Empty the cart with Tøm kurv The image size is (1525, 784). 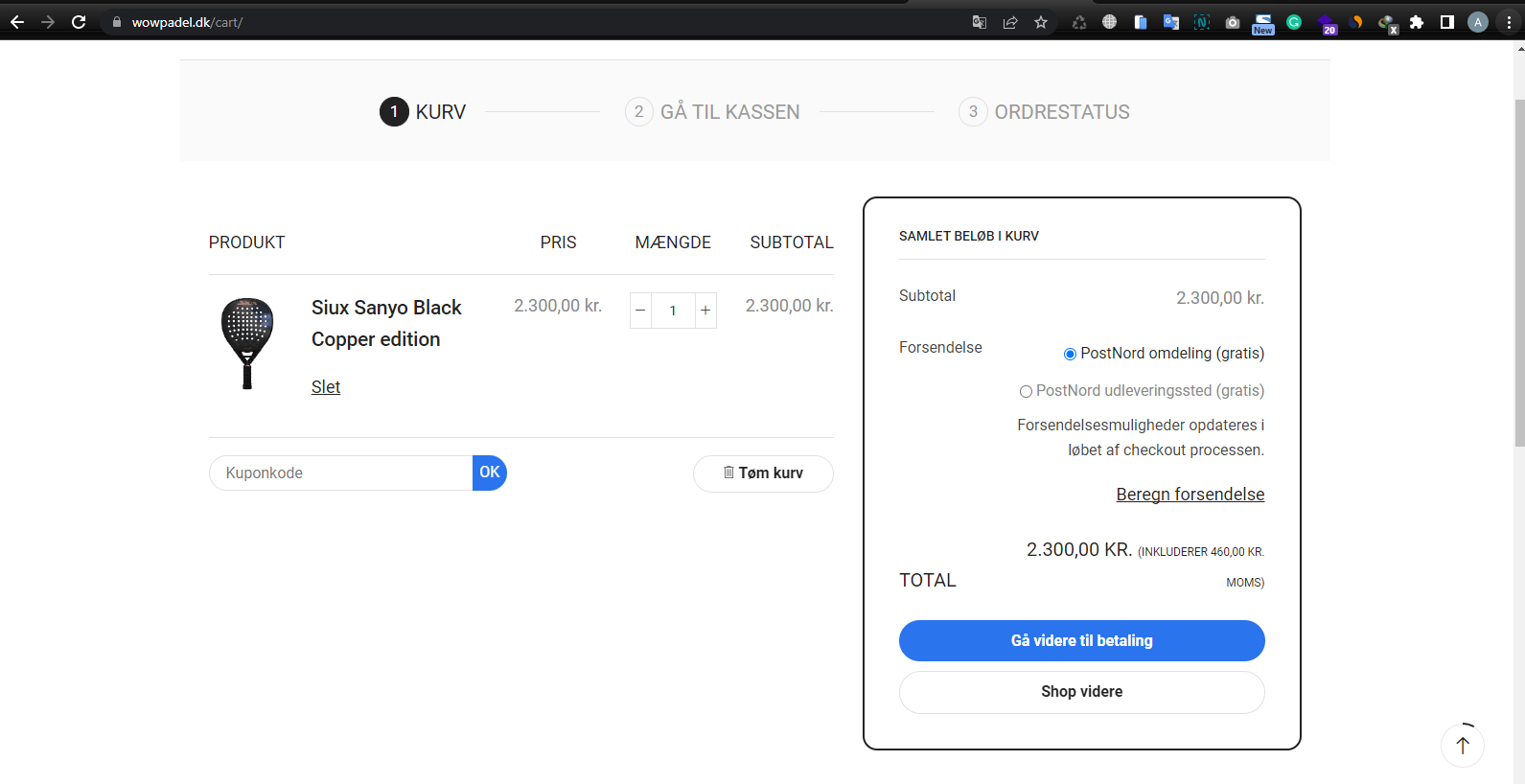(x=763, y=473)
